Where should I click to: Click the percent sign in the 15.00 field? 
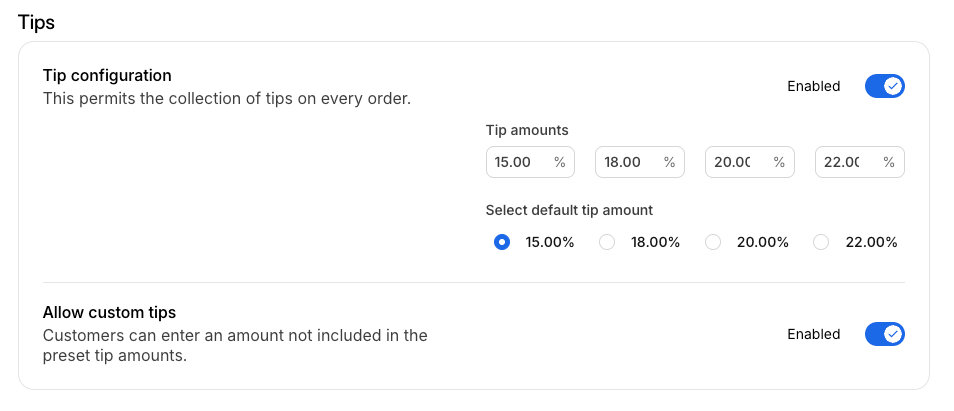tap(560, 162)
